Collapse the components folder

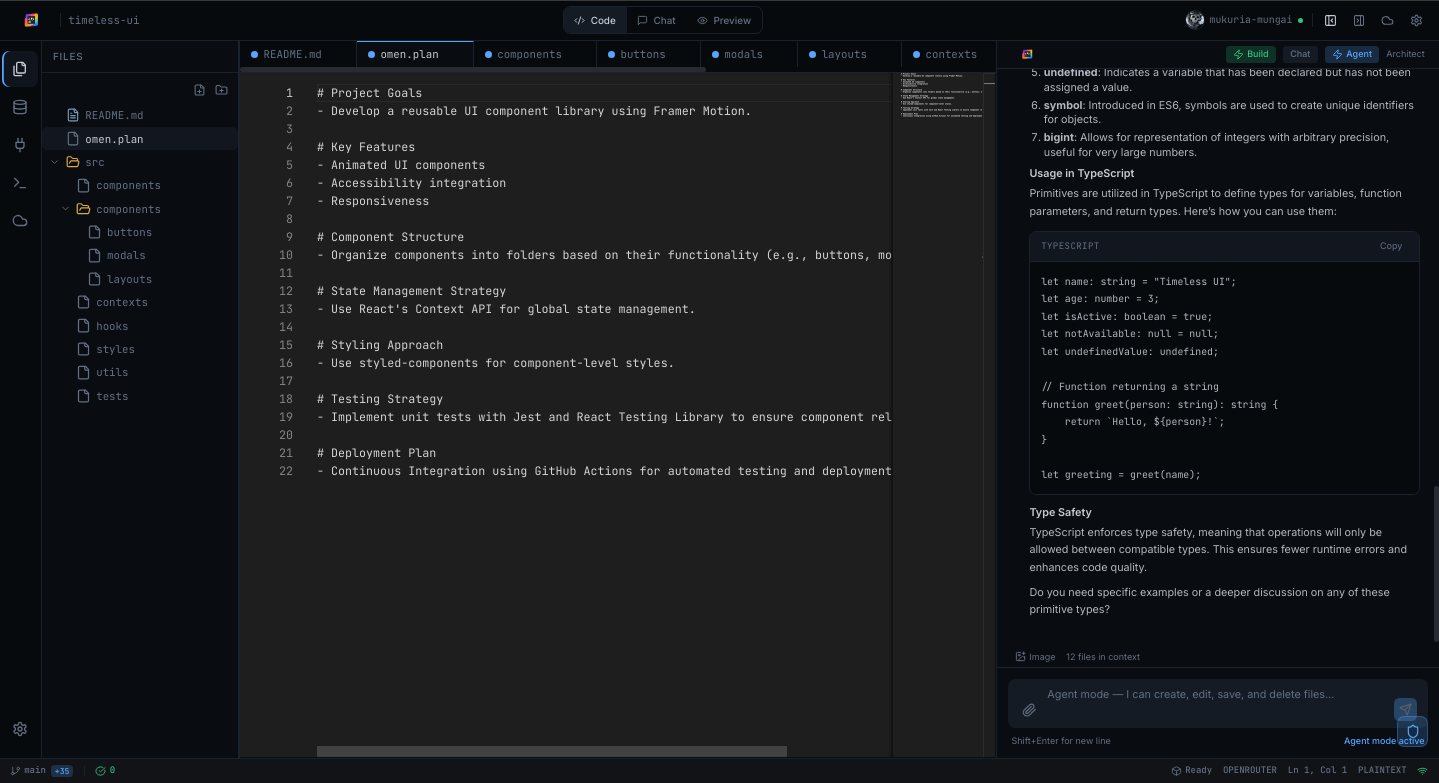click(66, 208)
